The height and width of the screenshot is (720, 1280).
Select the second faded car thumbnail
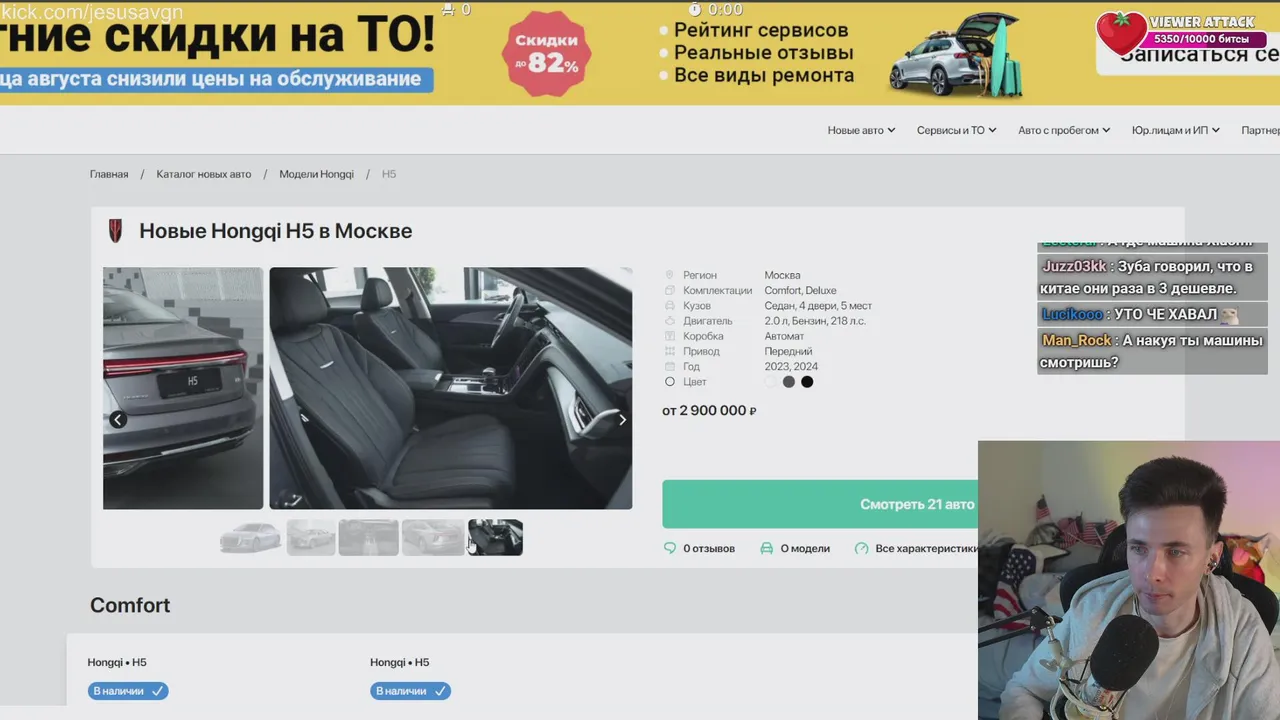point(311,537)
